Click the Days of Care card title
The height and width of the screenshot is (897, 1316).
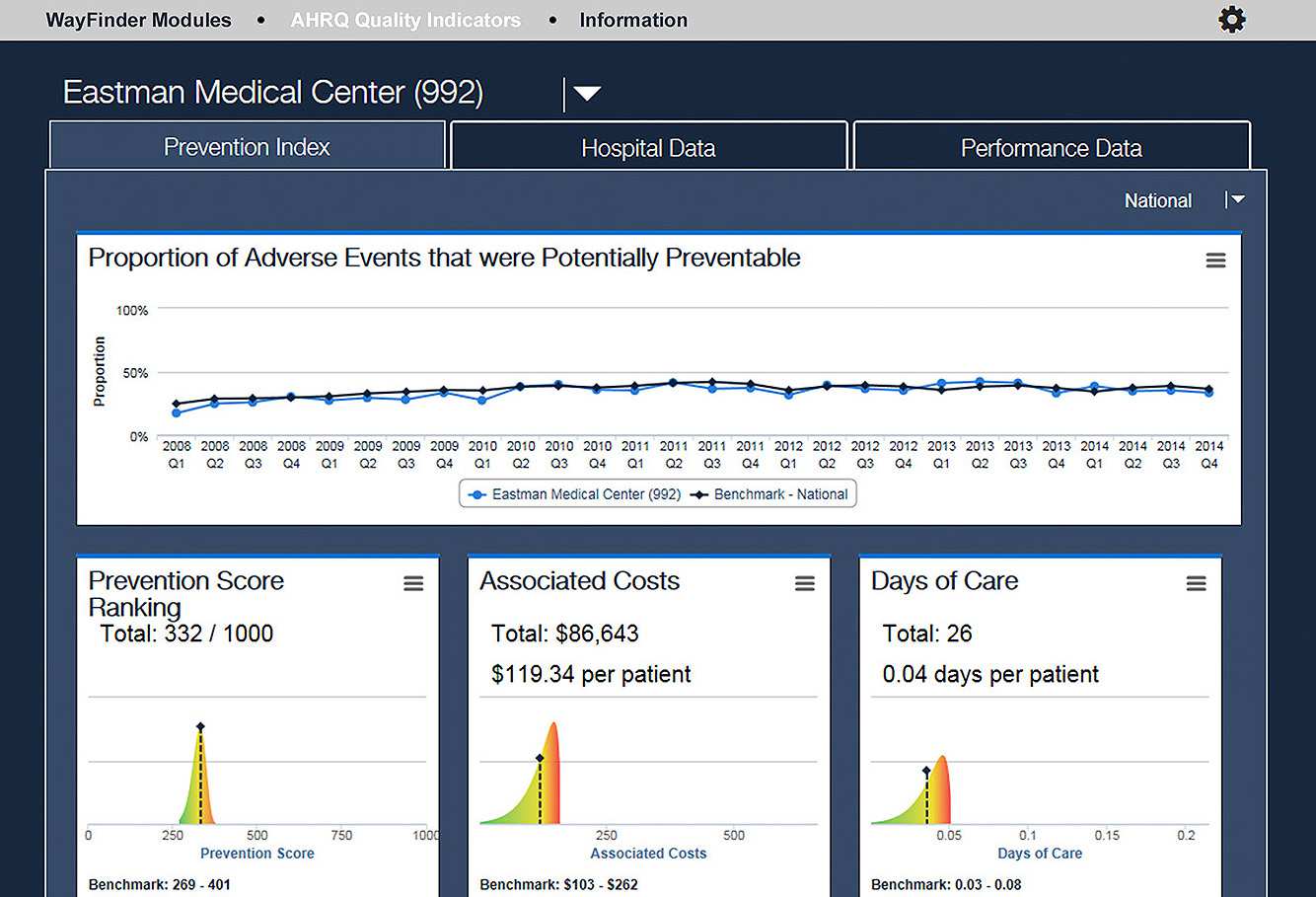click(945, 581)
